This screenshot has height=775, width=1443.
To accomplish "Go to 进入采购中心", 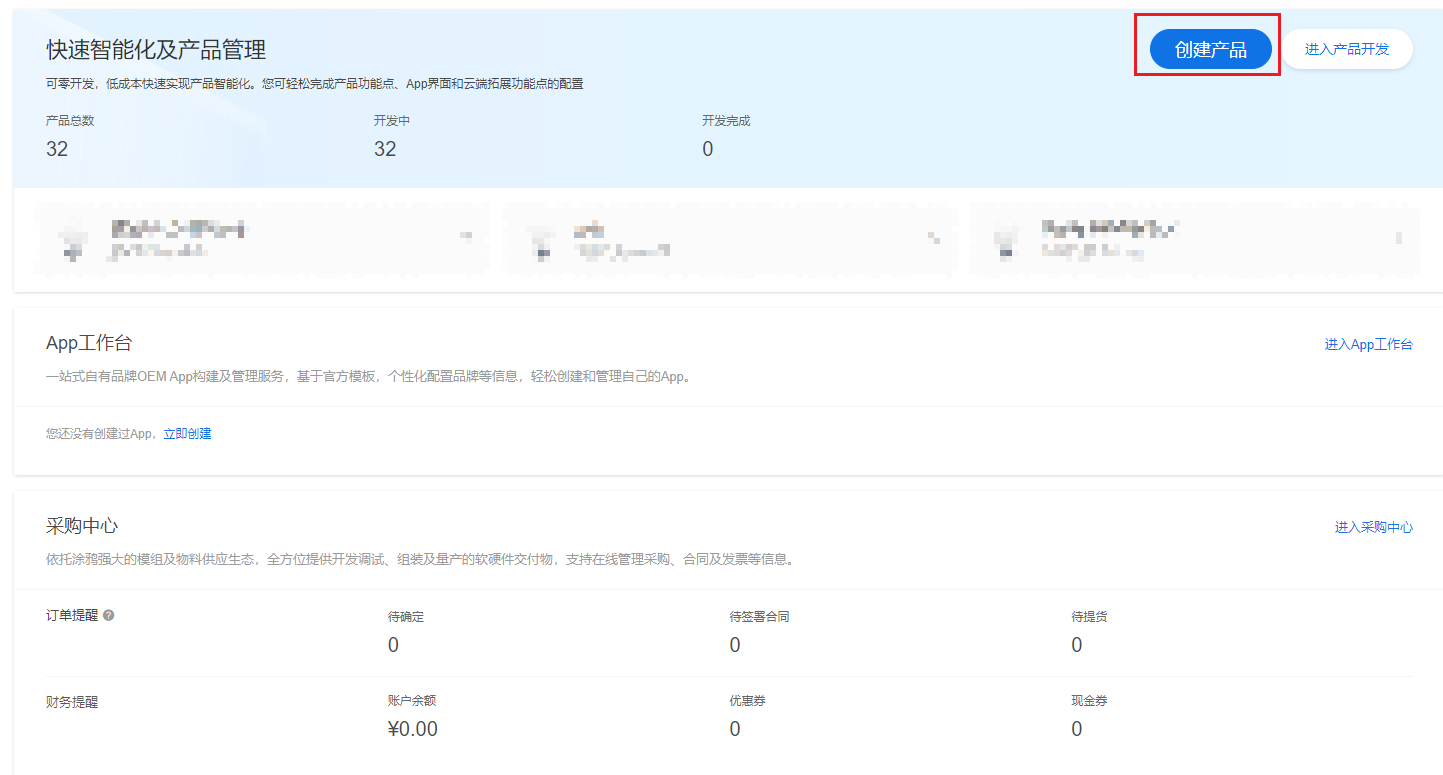I will coord(1373,527).
